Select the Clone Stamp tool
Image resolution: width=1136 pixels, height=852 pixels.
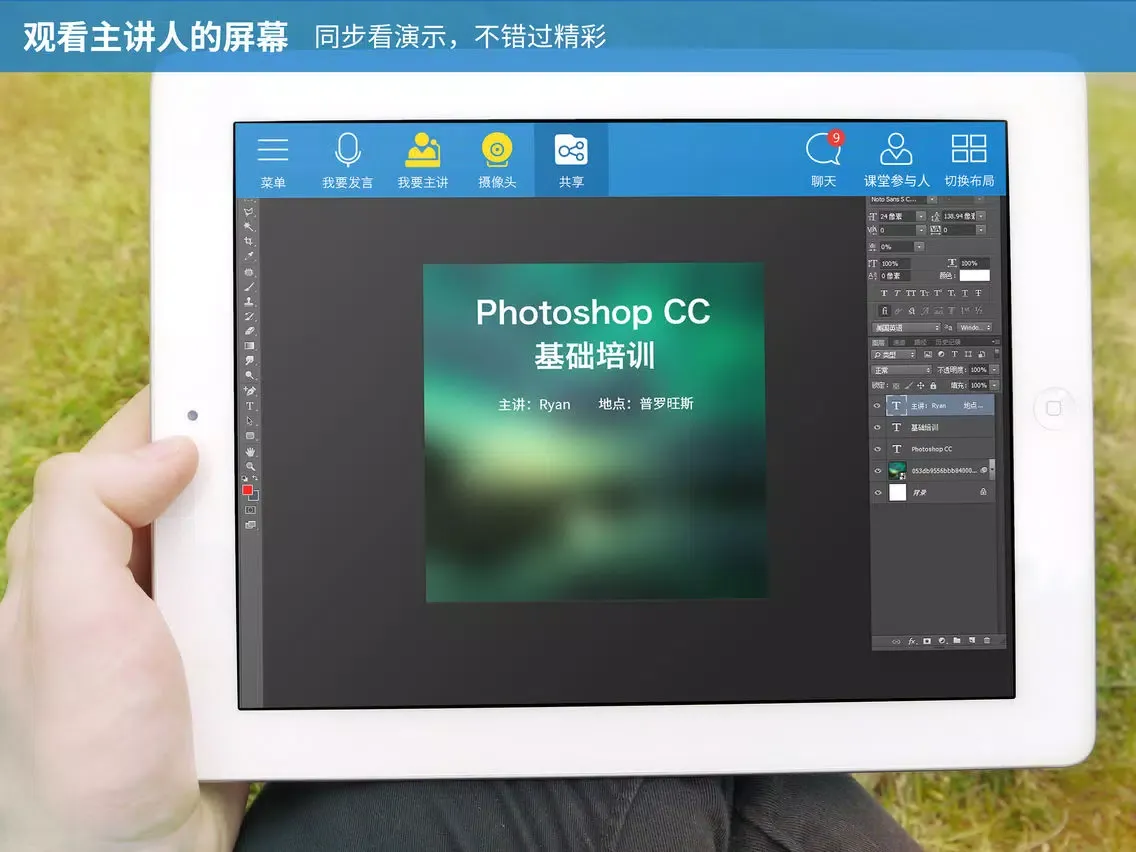click(x=248, y=301)
